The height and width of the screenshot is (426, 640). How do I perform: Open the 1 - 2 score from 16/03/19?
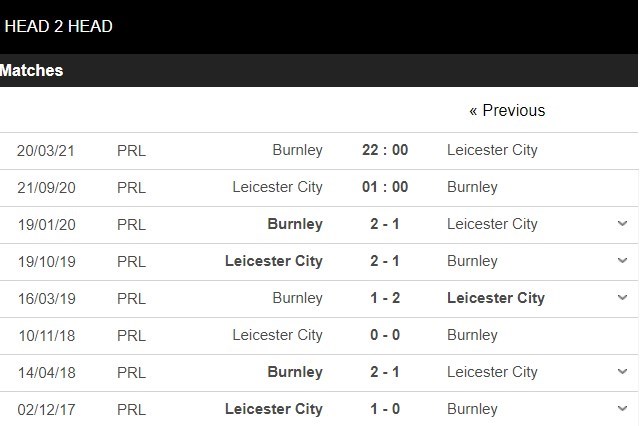click(385, 298)
